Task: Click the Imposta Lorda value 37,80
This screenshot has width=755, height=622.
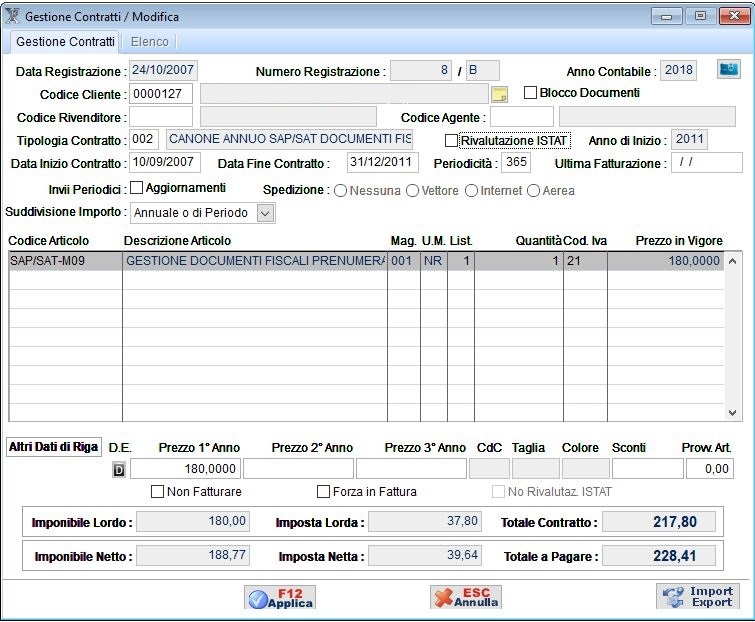Action: 425,521
